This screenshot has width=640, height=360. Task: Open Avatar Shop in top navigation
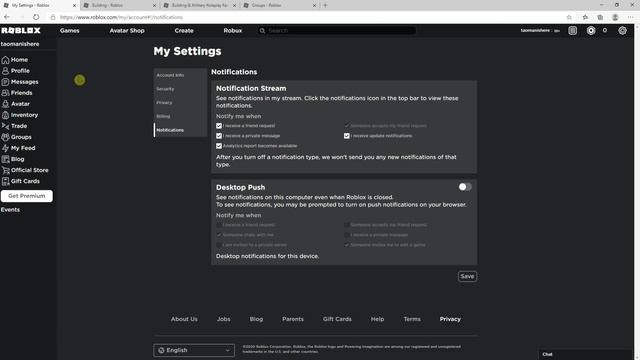coord(127,31)
